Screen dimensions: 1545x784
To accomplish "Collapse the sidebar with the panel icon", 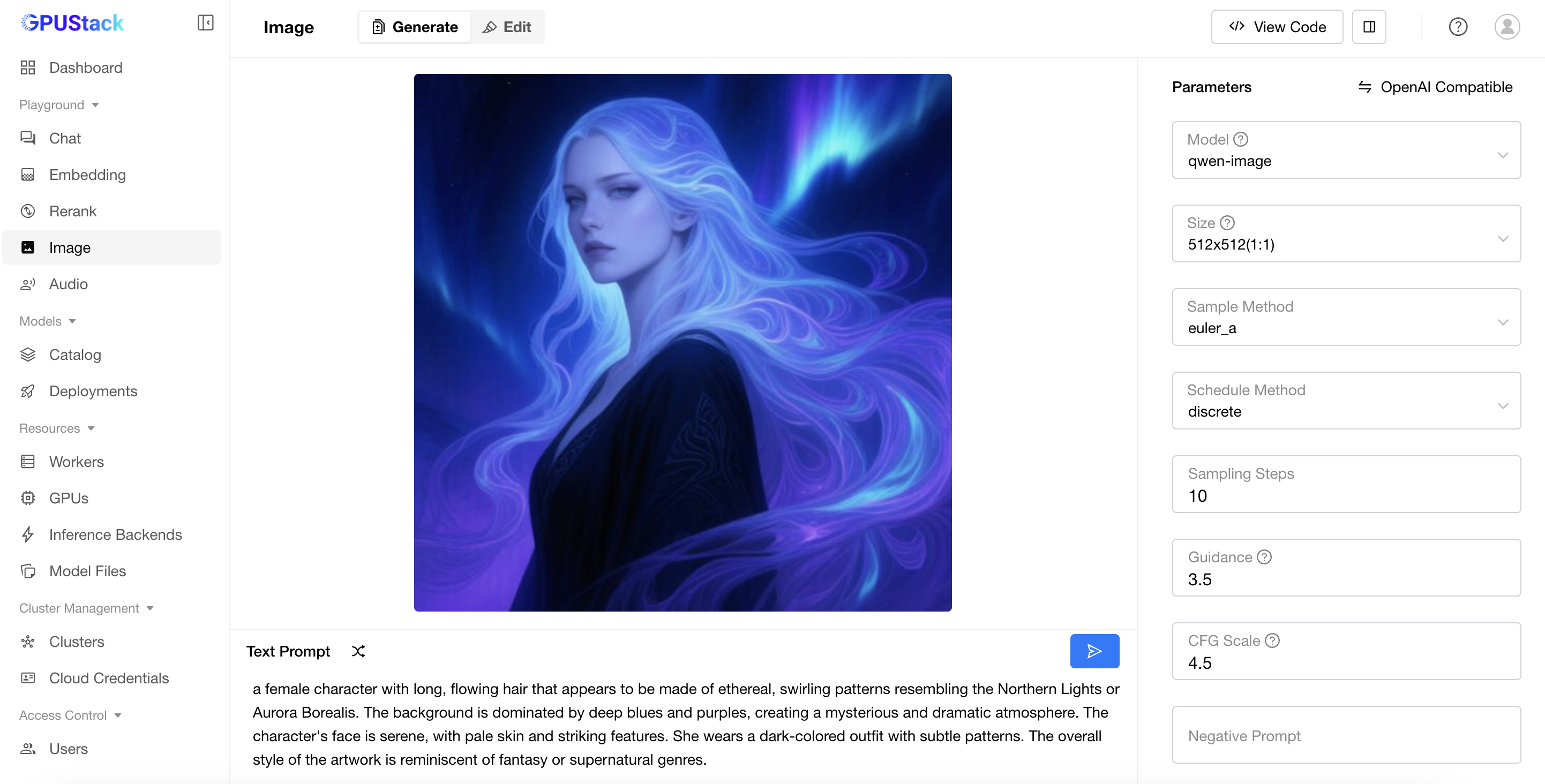I will pyautogui.click(x=205, y=23).
